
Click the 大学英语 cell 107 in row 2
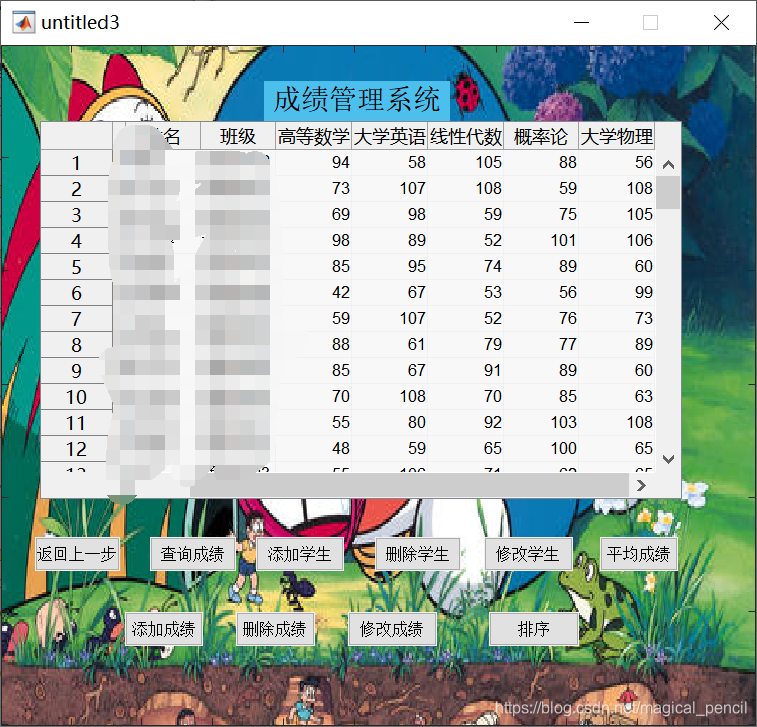389,188
